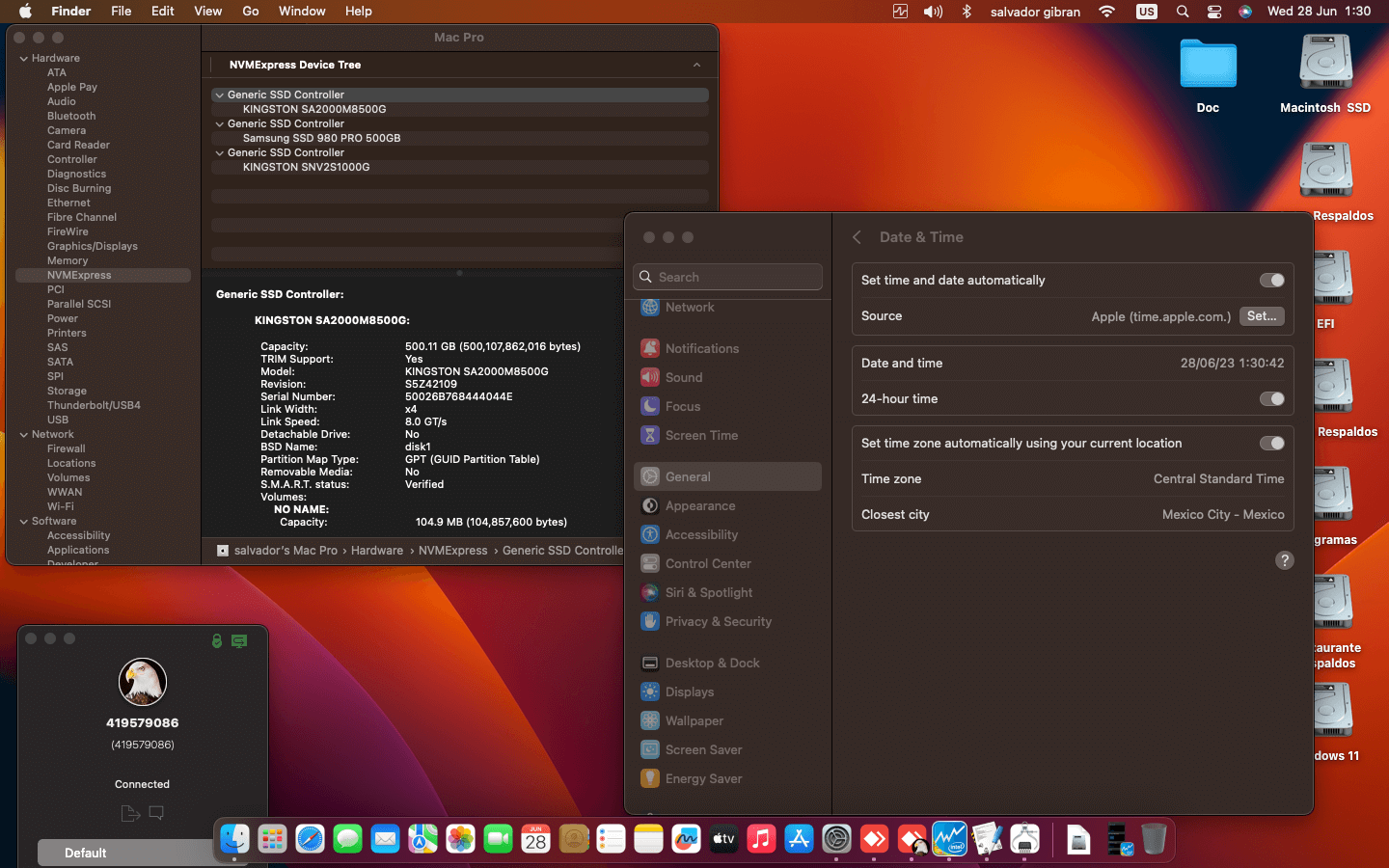Viewport: 1389px width, 868px height.
Task: Open the Doc folder on the desktop
Action: click(x=1208, y=75)
